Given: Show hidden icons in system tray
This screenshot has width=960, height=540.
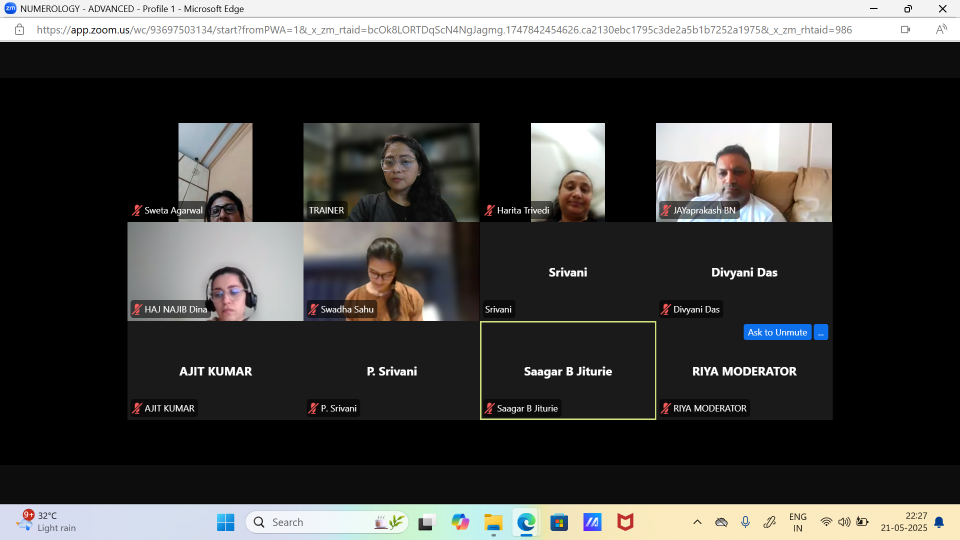Looking at the screenshot, I should click(697, 522).
